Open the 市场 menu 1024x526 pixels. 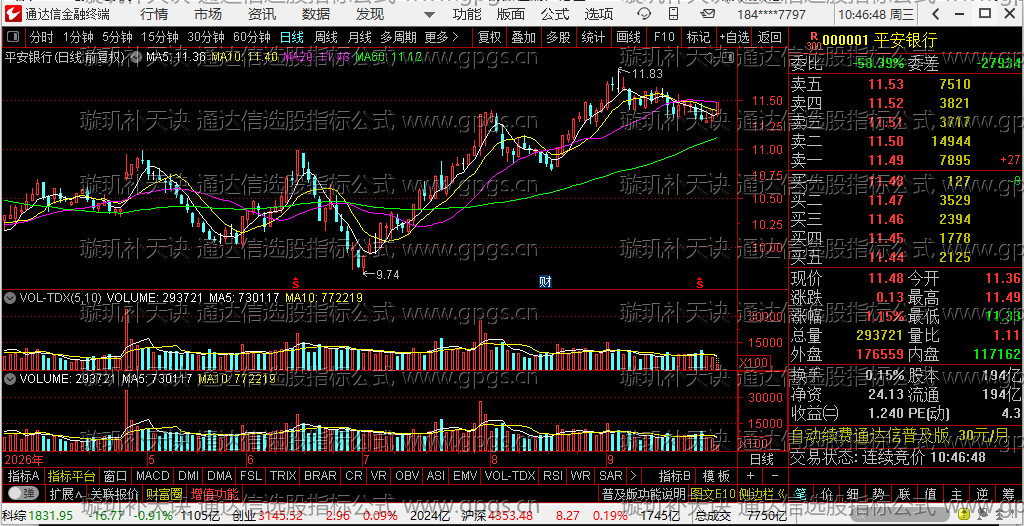point(208,14)
